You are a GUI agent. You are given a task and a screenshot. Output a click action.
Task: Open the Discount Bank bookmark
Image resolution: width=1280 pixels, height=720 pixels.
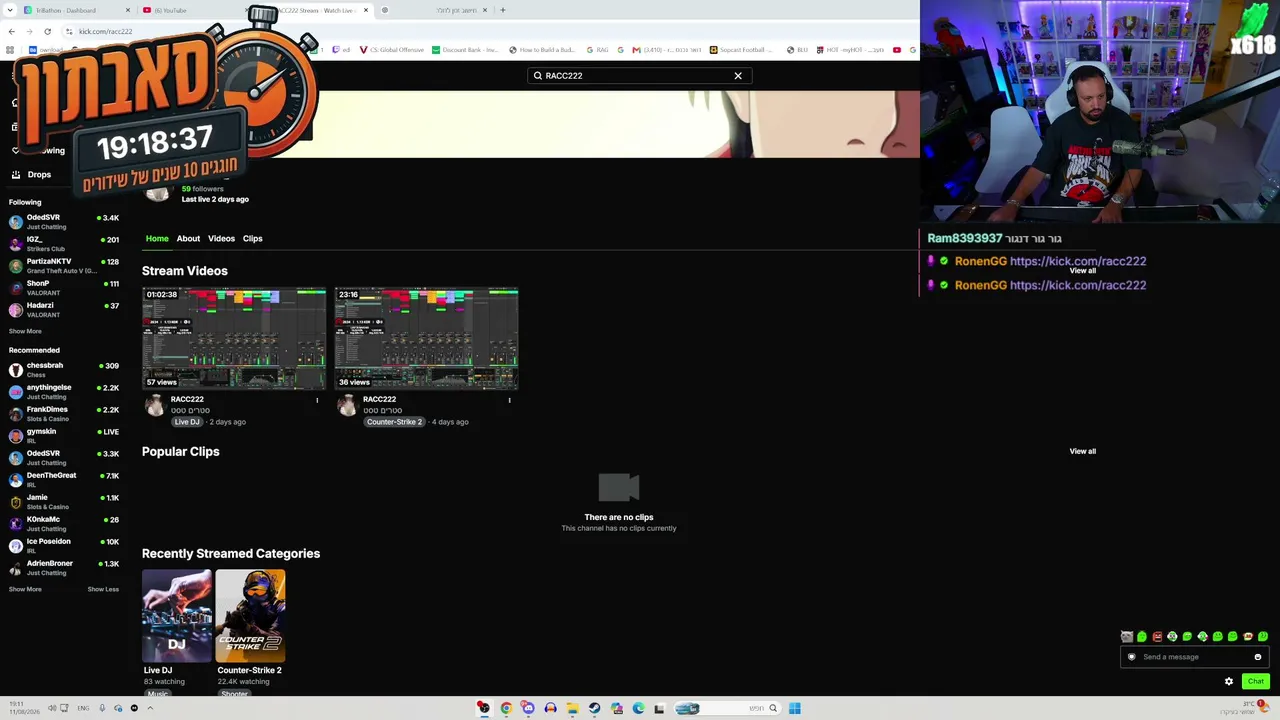point(465,49)
